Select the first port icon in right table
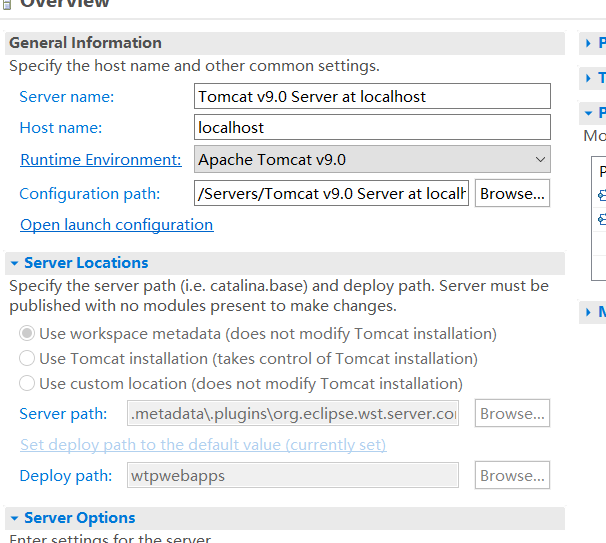 pyautogui.click(x=602, y=195)
